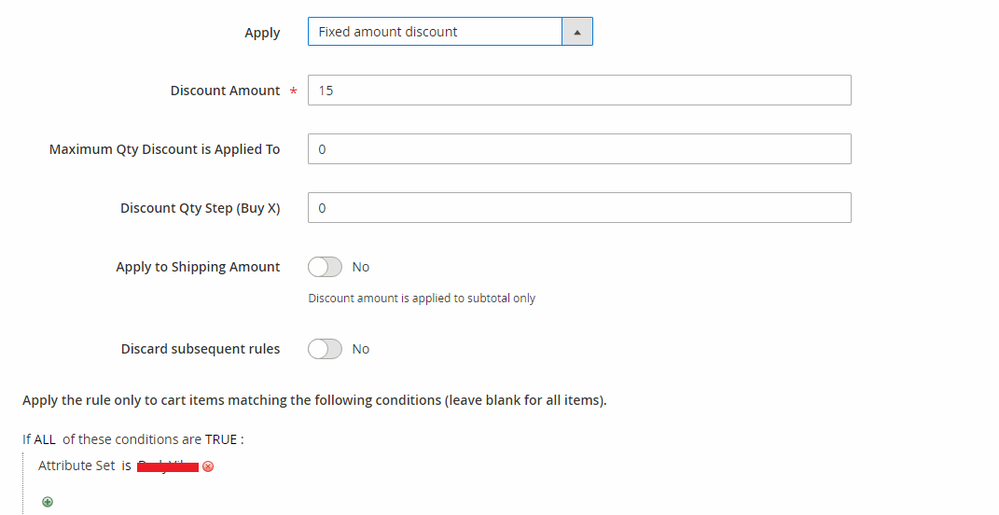This screenshot has width=999, height=515.
Task: Open the Fixed amount discount dropdown
Action: point(435,32)
